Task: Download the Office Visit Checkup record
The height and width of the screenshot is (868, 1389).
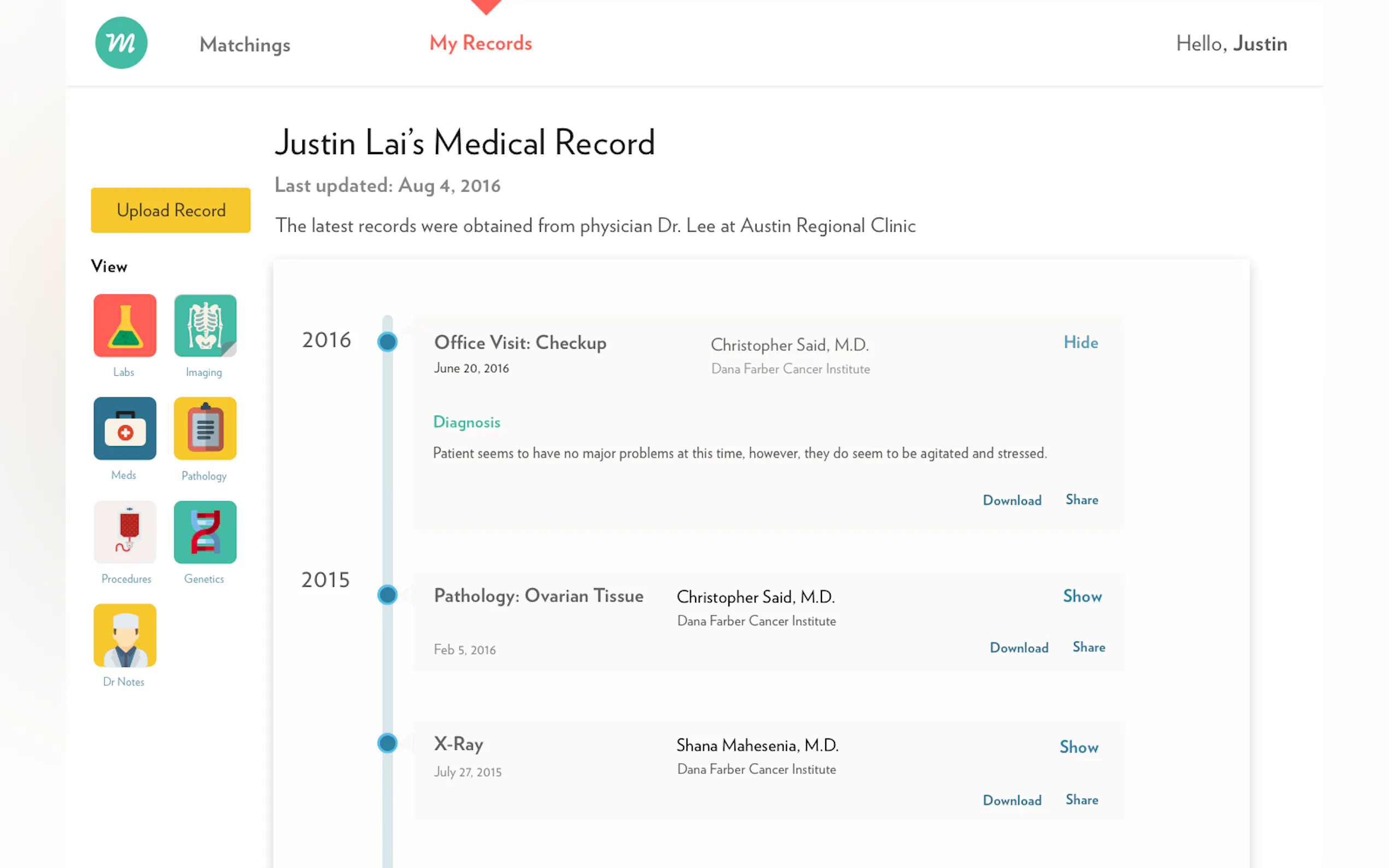Action: click(1012, 500)
